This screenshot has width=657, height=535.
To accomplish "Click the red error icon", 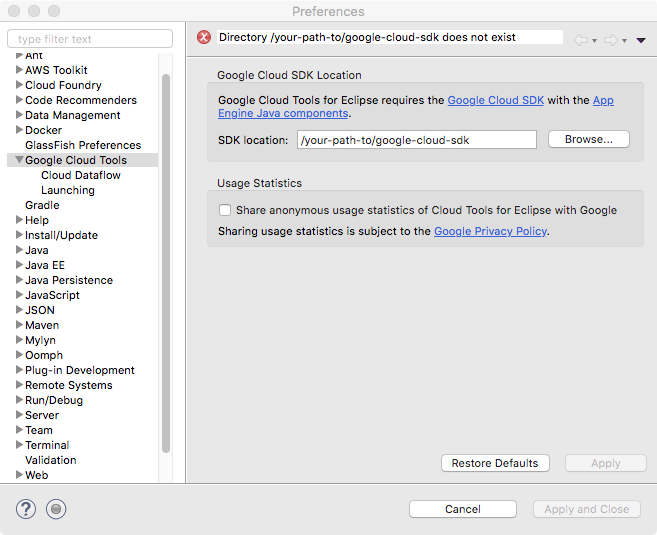I will [204, 37].
